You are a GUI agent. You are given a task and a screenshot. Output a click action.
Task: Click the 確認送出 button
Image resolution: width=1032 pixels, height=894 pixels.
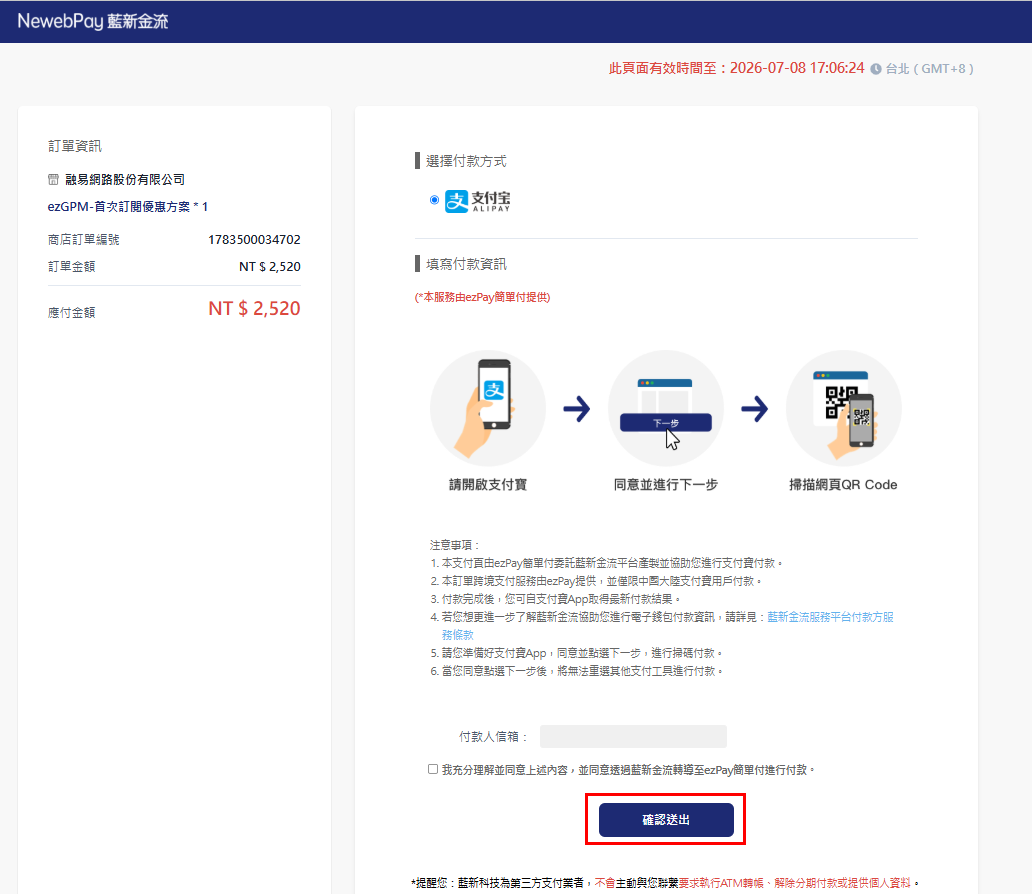pyautogui.click(x=666, y=820)
